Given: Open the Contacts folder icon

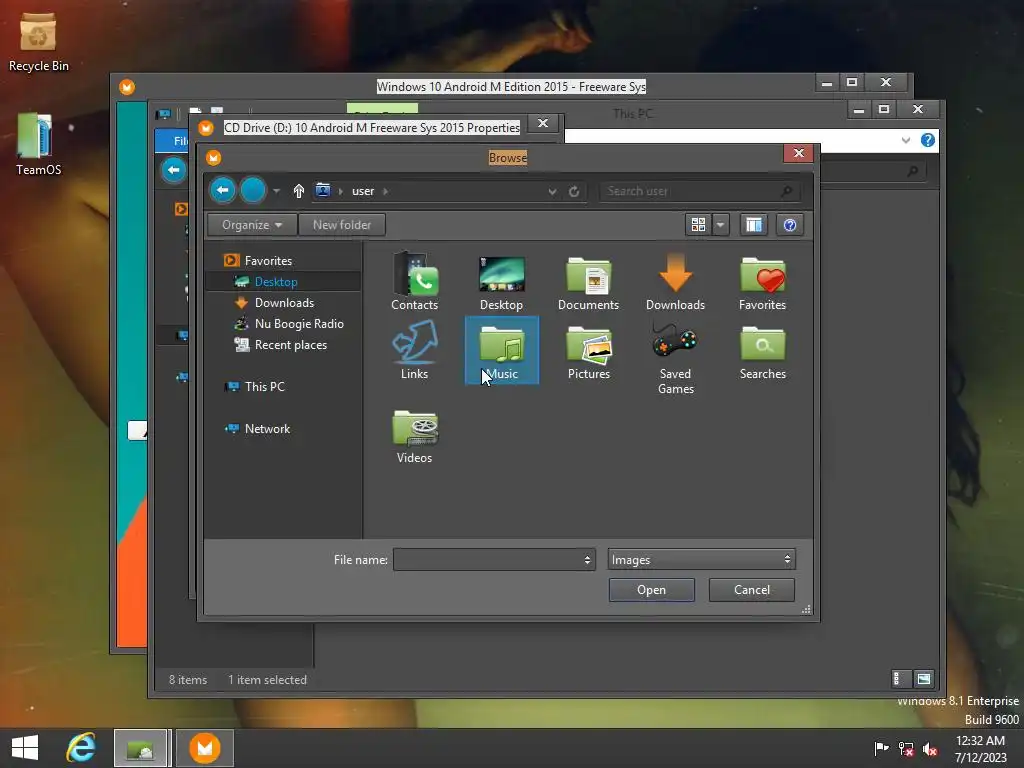Looking at the screenshot, I should point(415,282).
